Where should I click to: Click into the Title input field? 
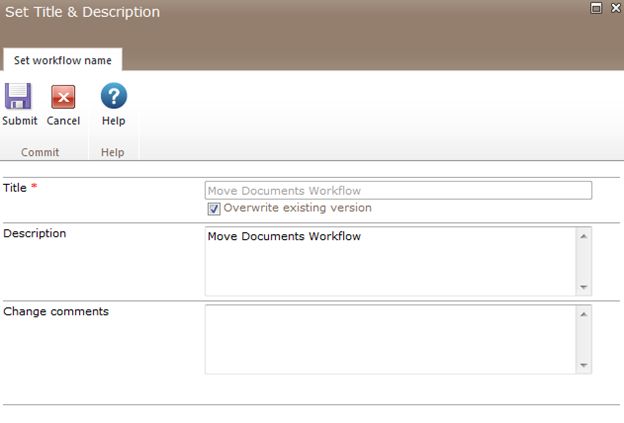pyautogui.click(x=398, y=191)
